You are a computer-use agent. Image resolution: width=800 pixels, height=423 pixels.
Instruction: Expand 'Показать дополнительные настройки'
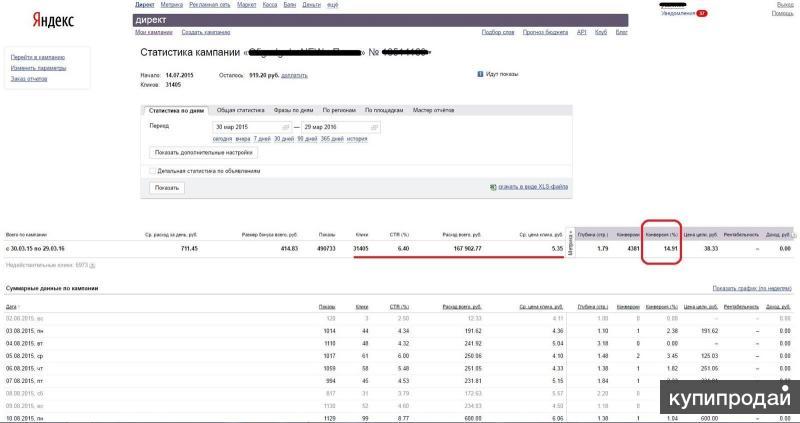pyautogui.click(x=204, y=153)
